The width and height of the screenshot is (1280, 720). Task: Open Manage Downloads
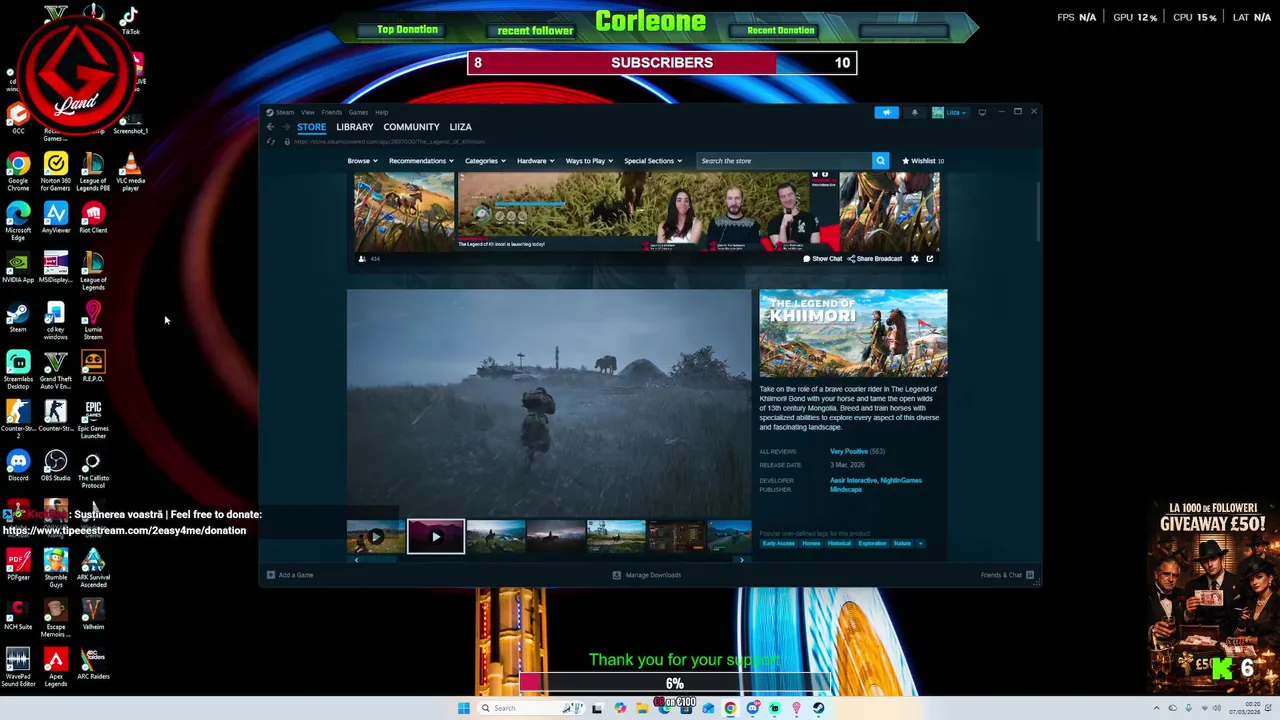[647, 575]
